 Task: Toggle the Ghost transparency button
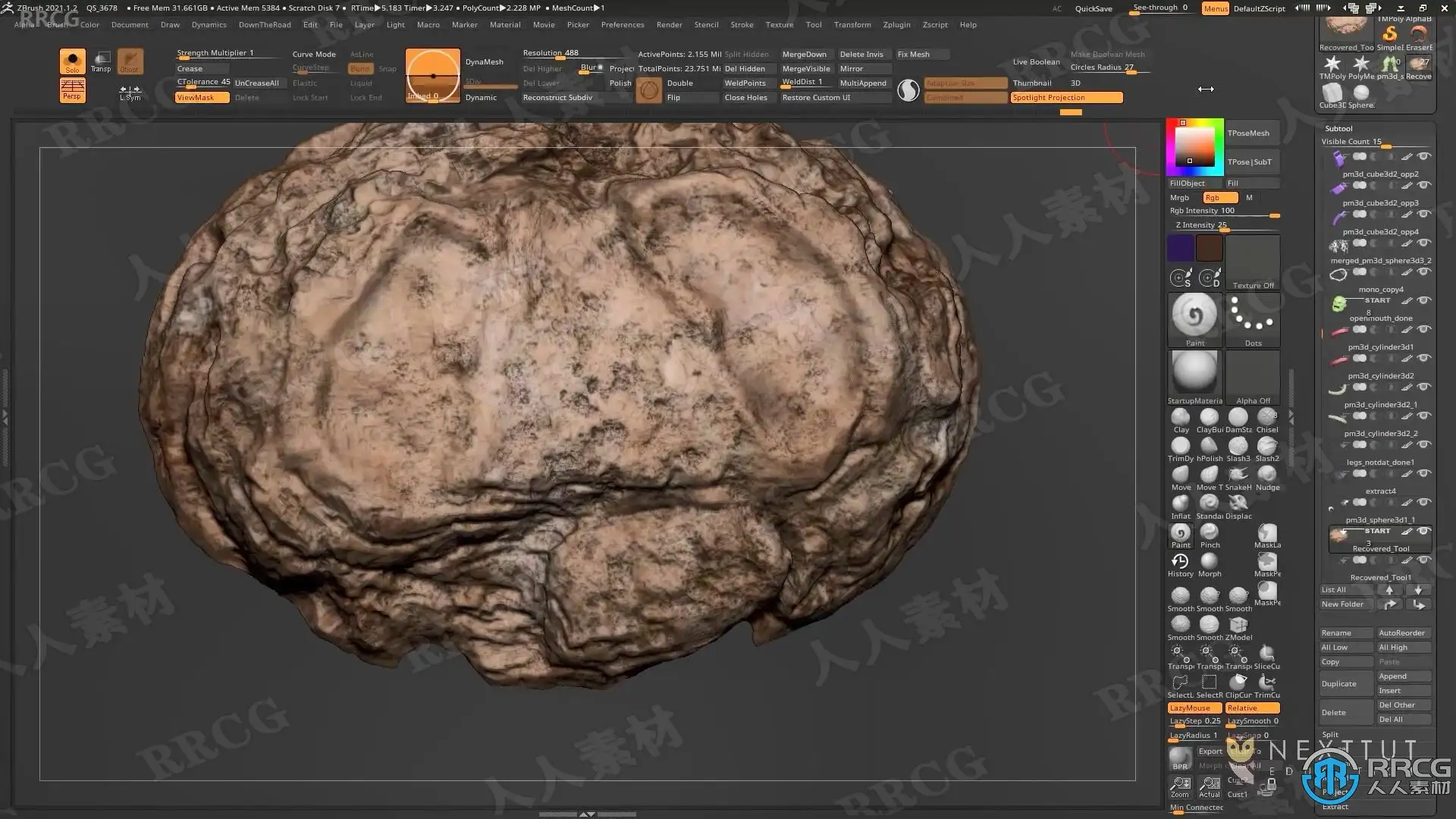click(x=130, y=61)
